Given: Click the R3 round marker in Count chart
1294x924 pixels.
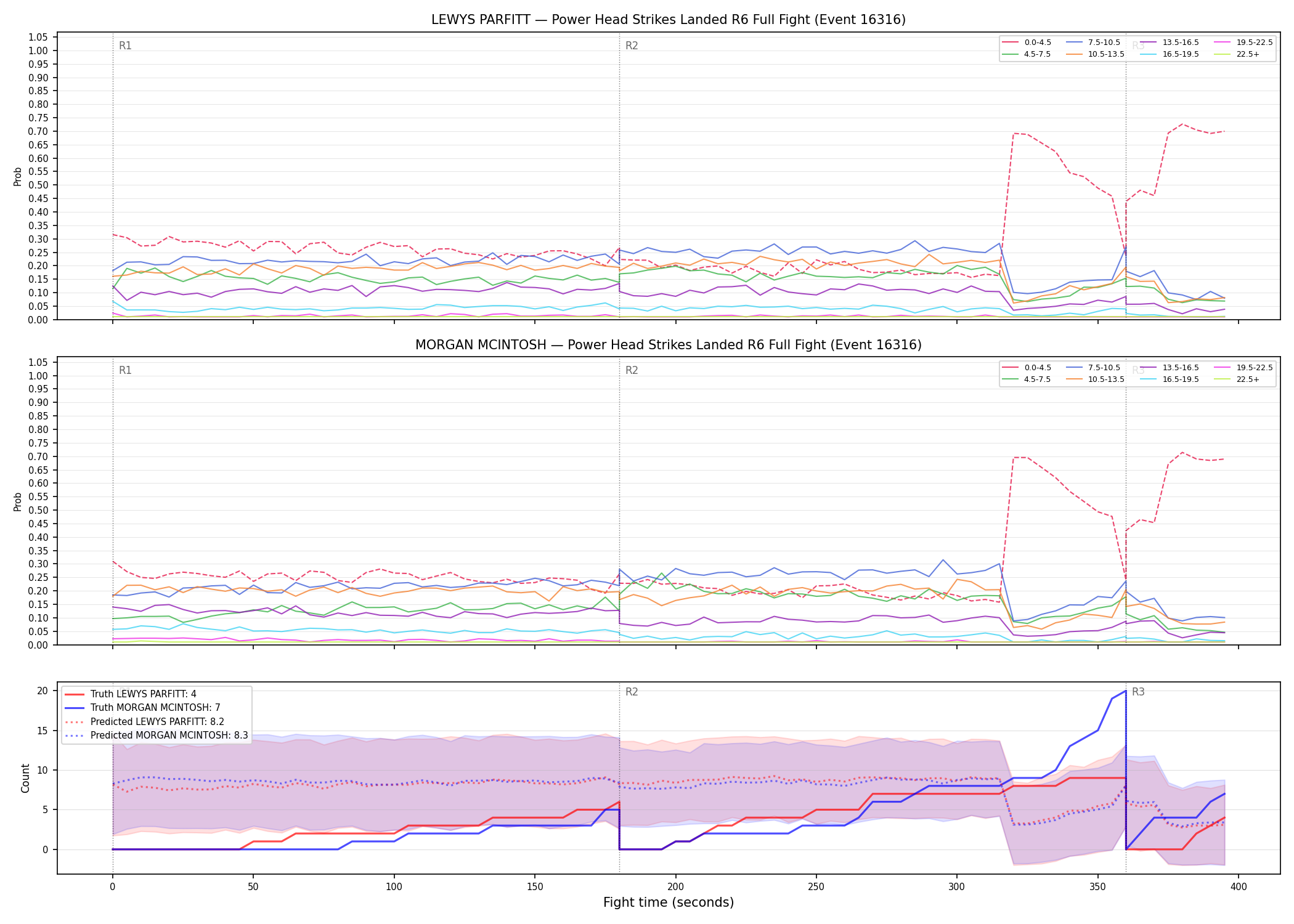Looking at the screenshot, I should (x=1138, y=692).
